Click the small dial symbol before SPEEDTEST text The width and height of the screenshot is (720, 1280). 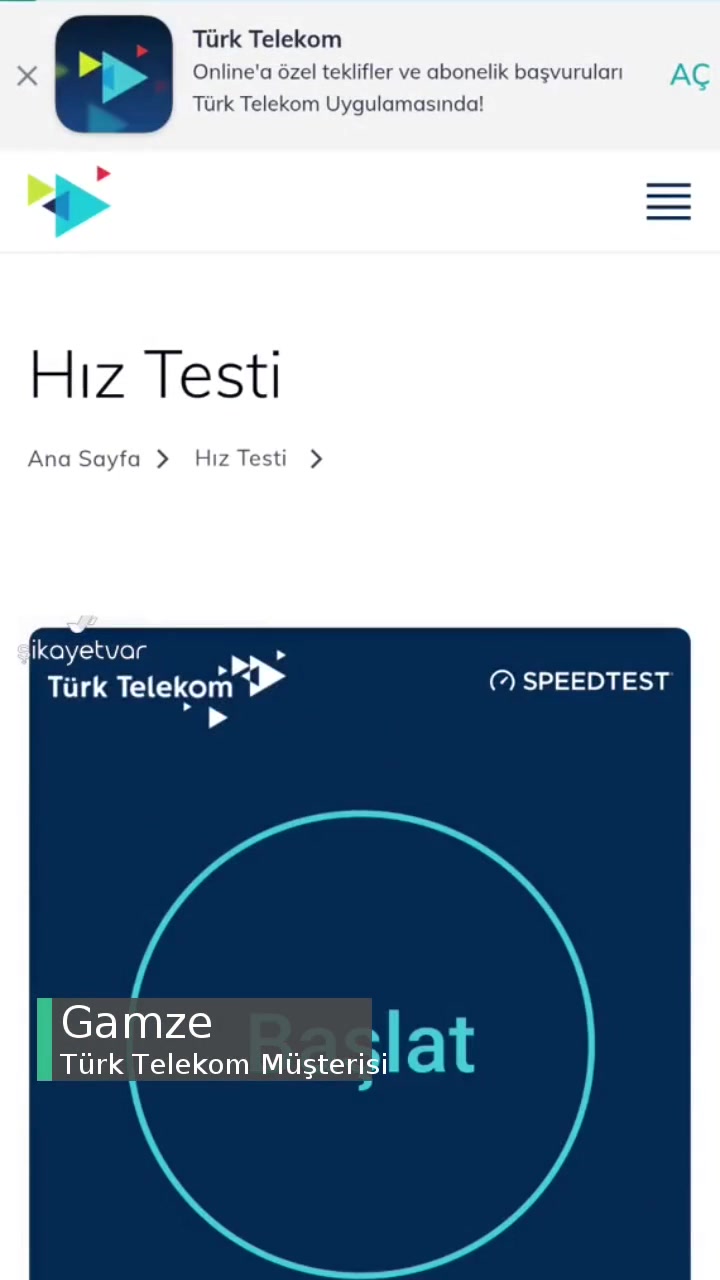[501, 681]
